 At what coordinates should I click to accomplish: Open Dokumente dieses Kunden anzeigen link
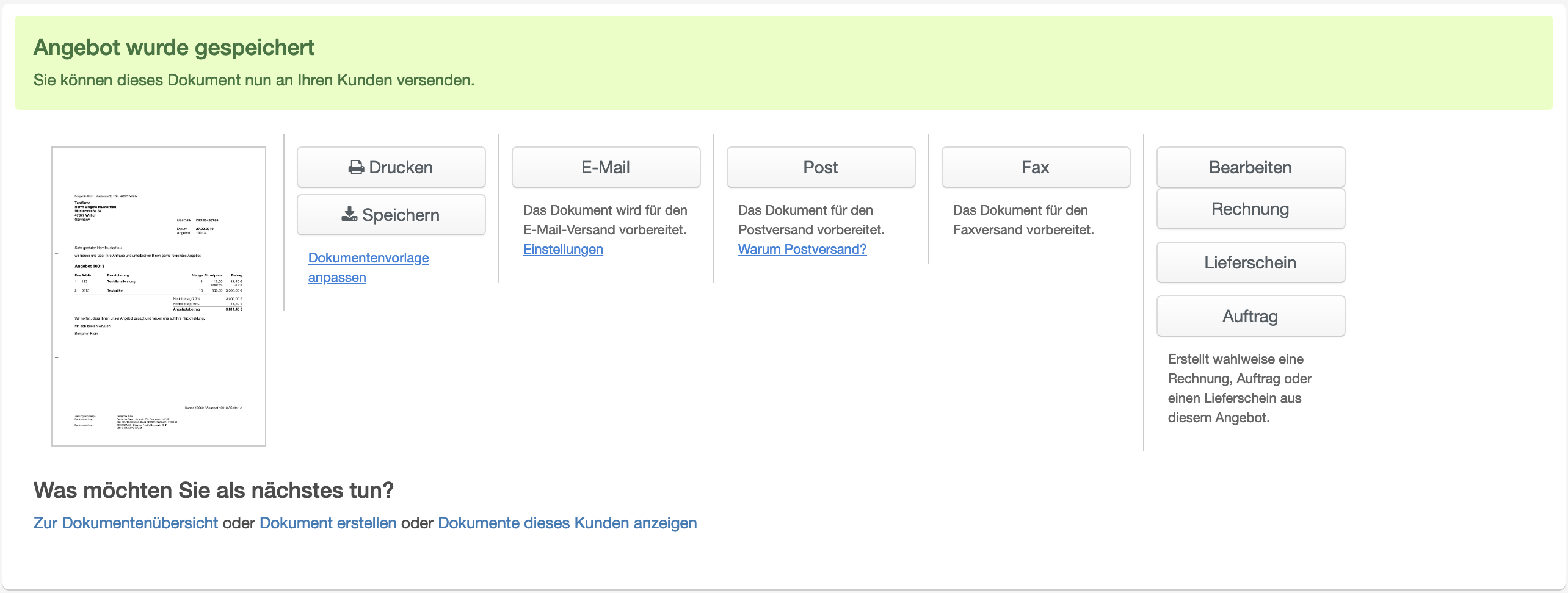coord(567,523)
